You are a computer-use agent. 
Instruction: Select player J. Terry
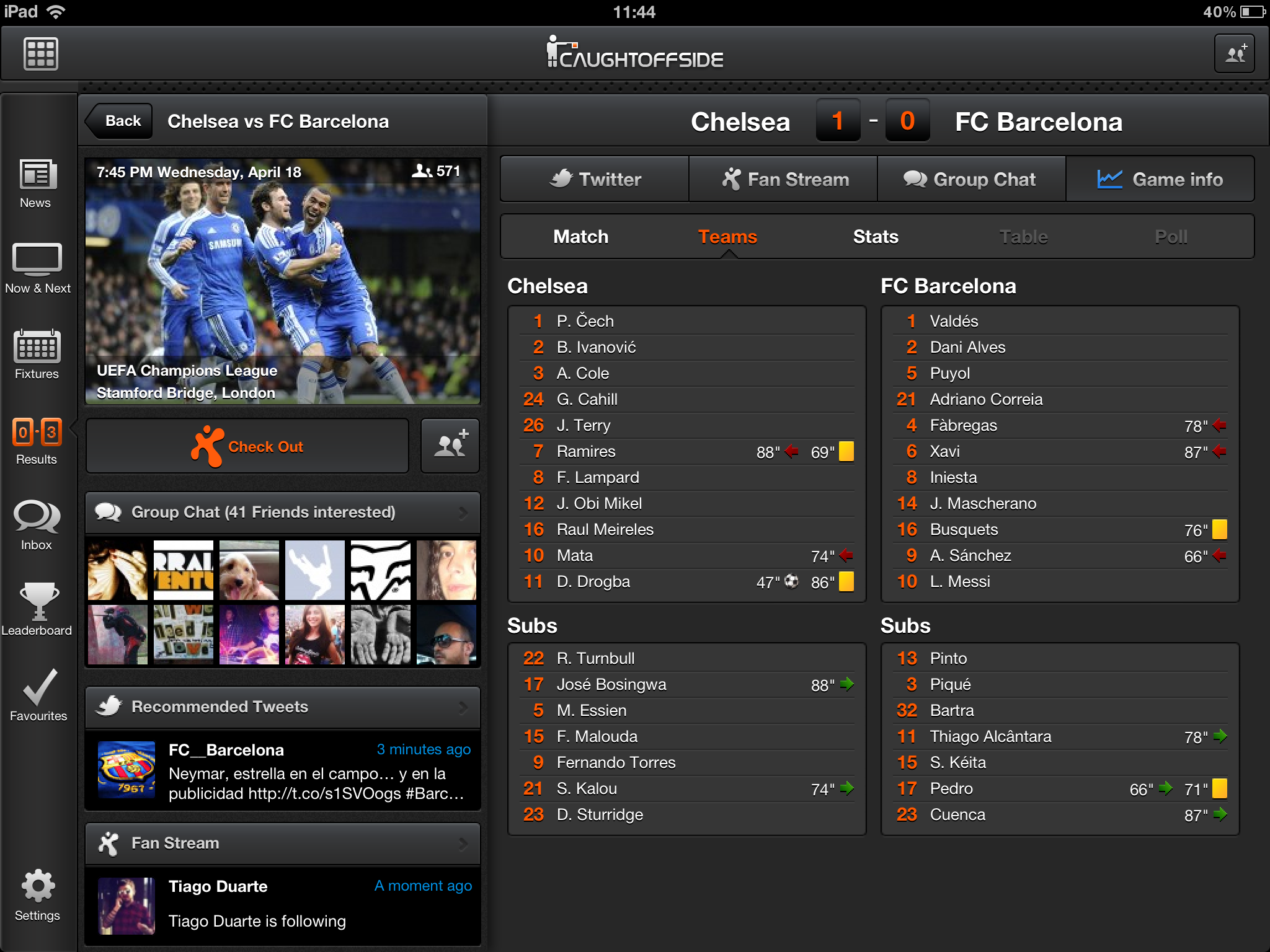coord(687,425)
